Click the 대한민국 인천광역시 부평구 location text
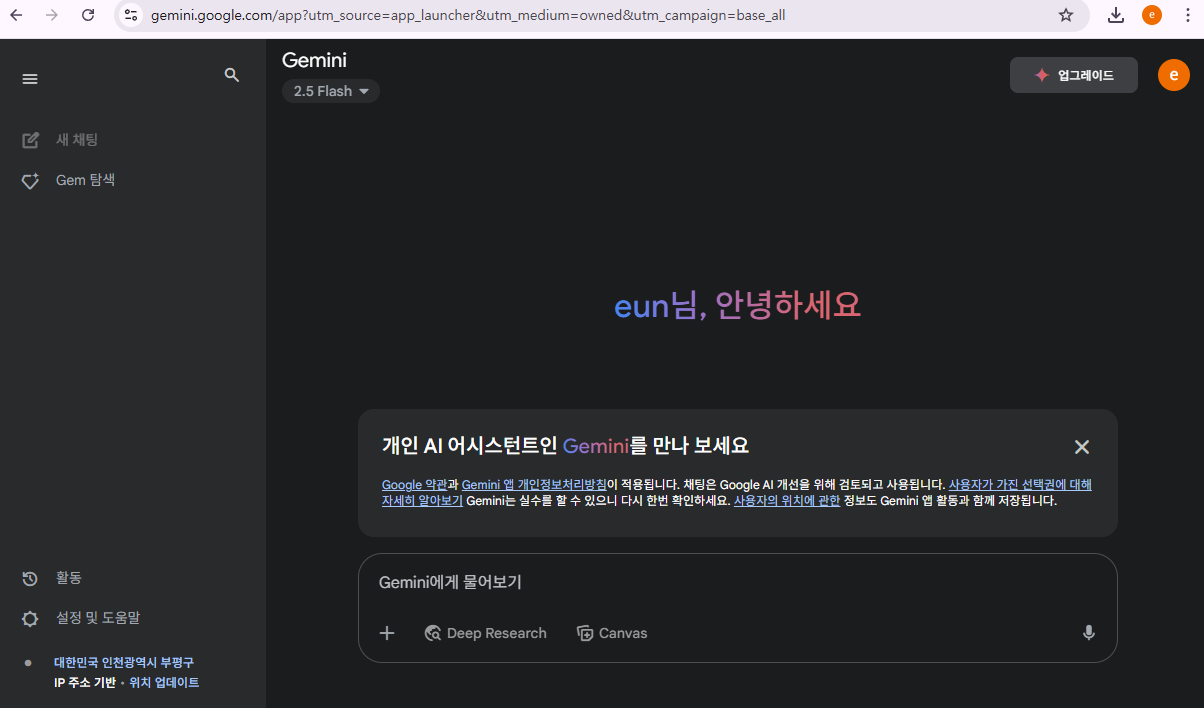This screenshot has height=708, width=1204. click(124, 662)
